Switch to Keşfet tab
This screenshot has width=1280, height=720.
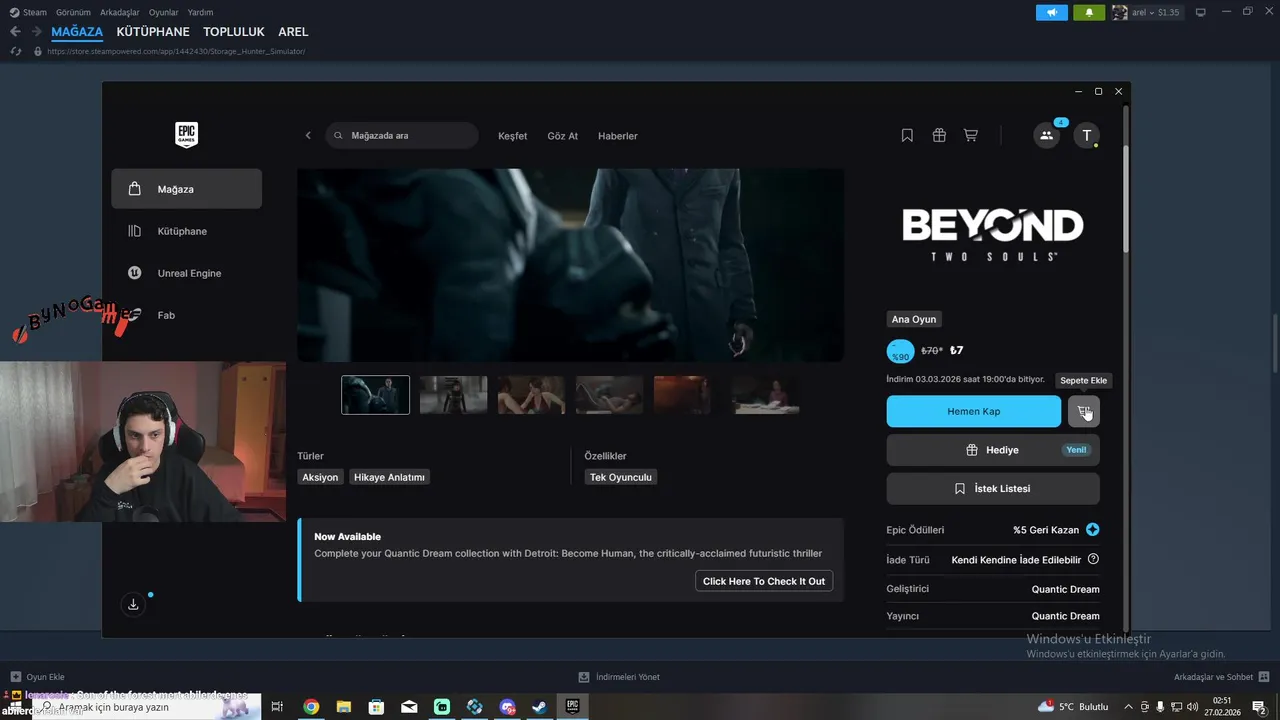(x=513, y=136)
